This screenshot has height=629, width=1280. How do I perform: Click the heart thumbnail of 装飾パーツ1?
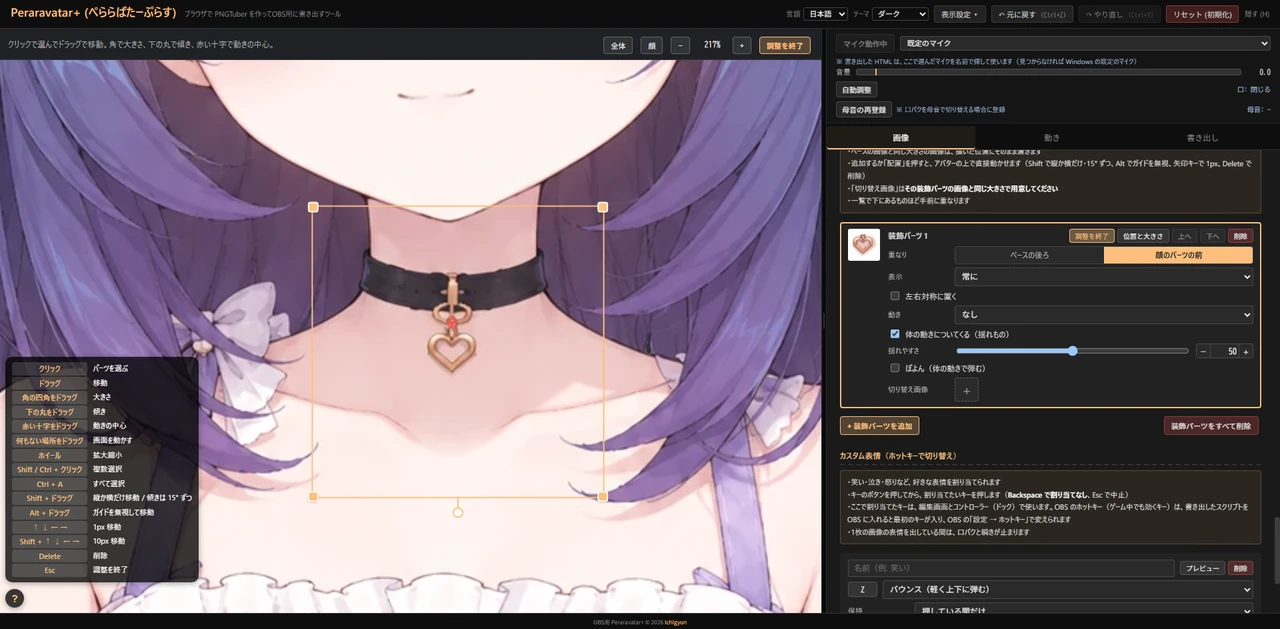[x=864, y=245]
